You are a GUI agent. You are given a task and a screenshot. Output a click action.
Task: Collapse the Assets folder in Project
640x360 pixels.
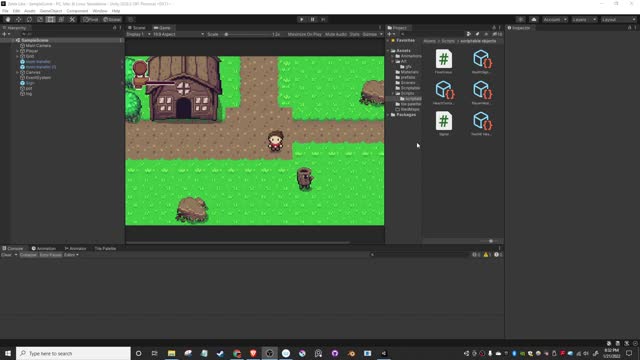pos(388,51)
